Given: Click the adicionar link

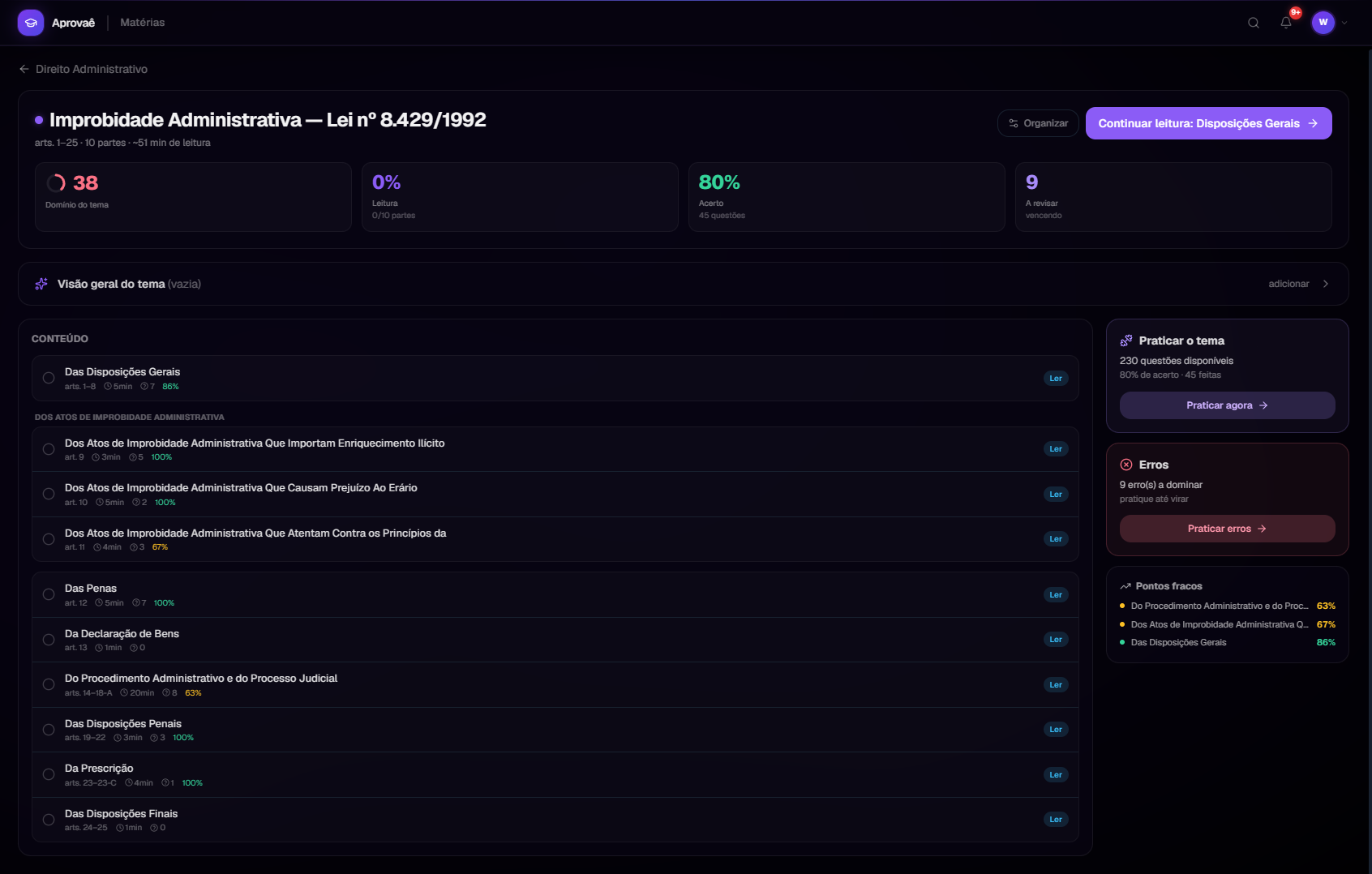Looking at the screenshot, I should click(1288, 284).
